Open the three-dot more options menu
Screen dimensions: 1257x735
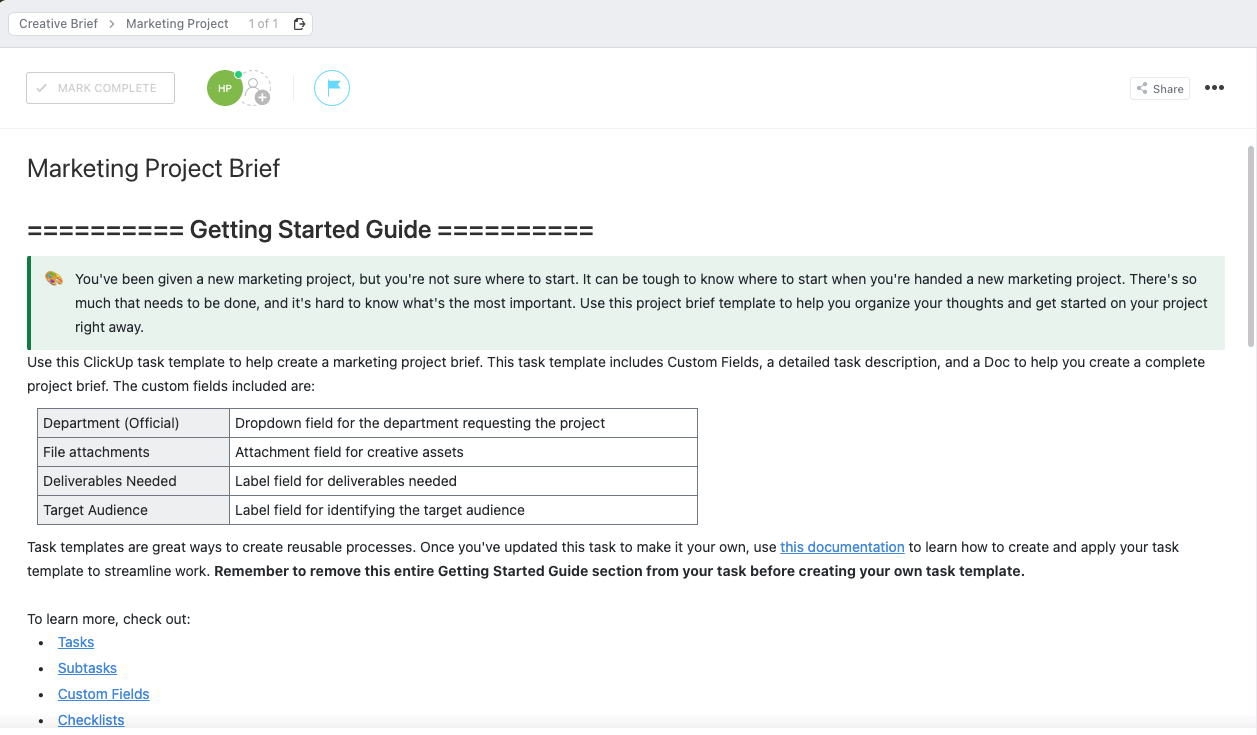coord(1214,88)
